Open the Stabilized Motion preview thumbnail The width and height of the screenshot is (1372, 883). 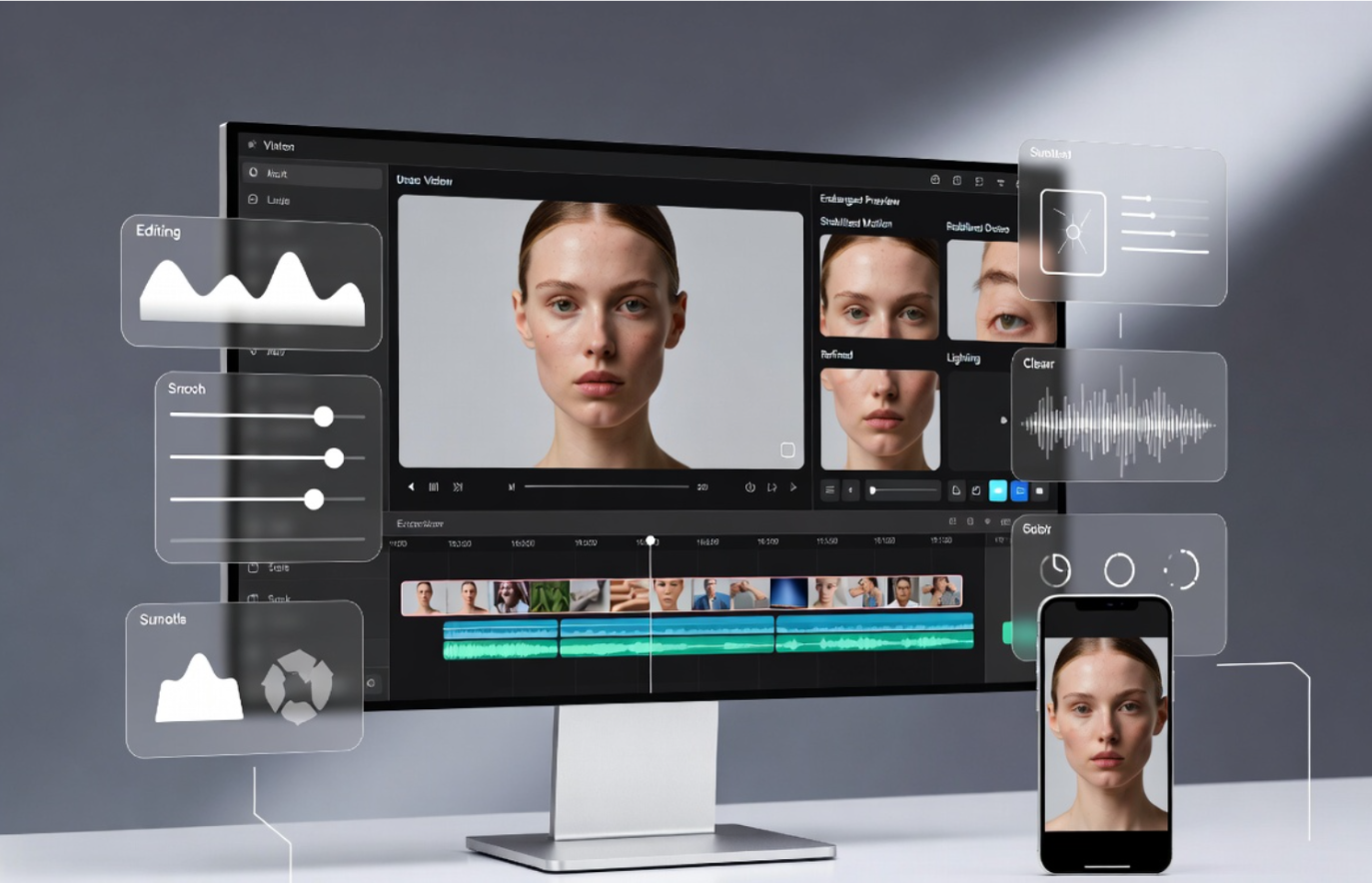(x=879, y=287)
